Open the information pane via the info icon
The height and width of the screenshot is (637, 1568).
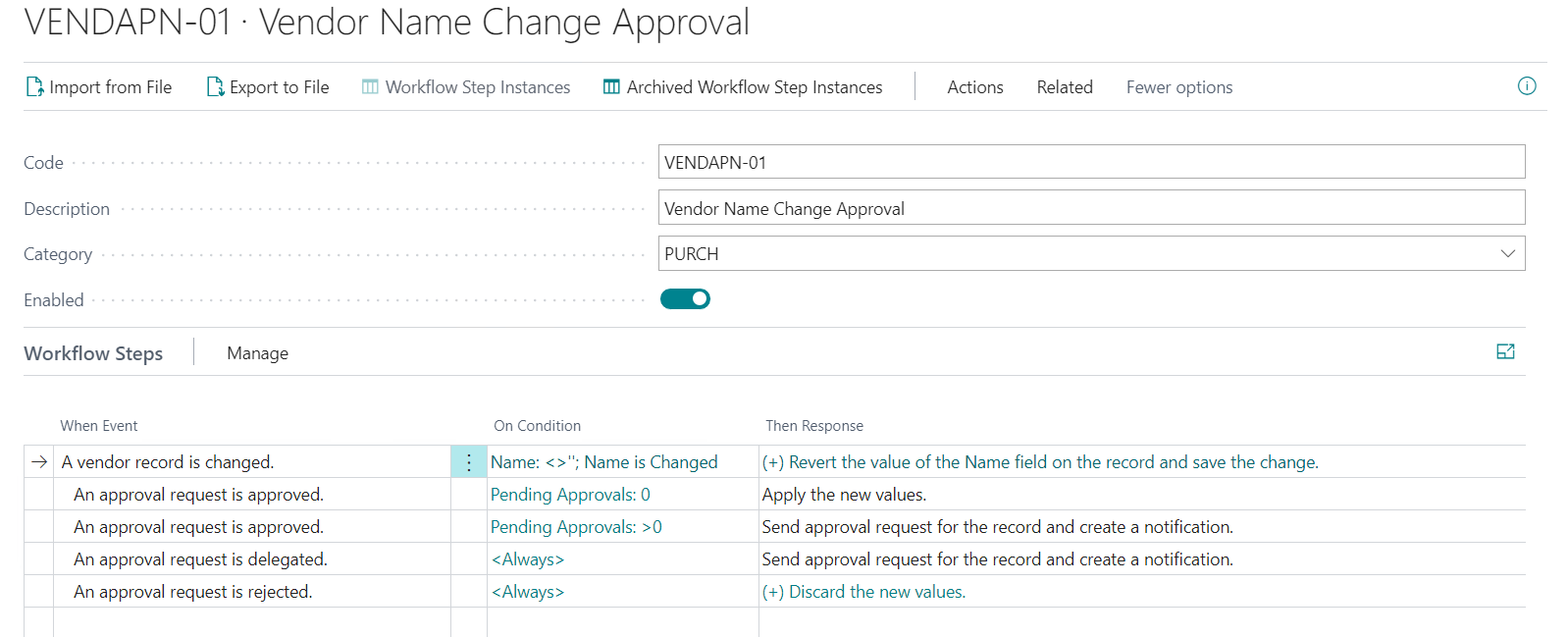point(1527,86)
